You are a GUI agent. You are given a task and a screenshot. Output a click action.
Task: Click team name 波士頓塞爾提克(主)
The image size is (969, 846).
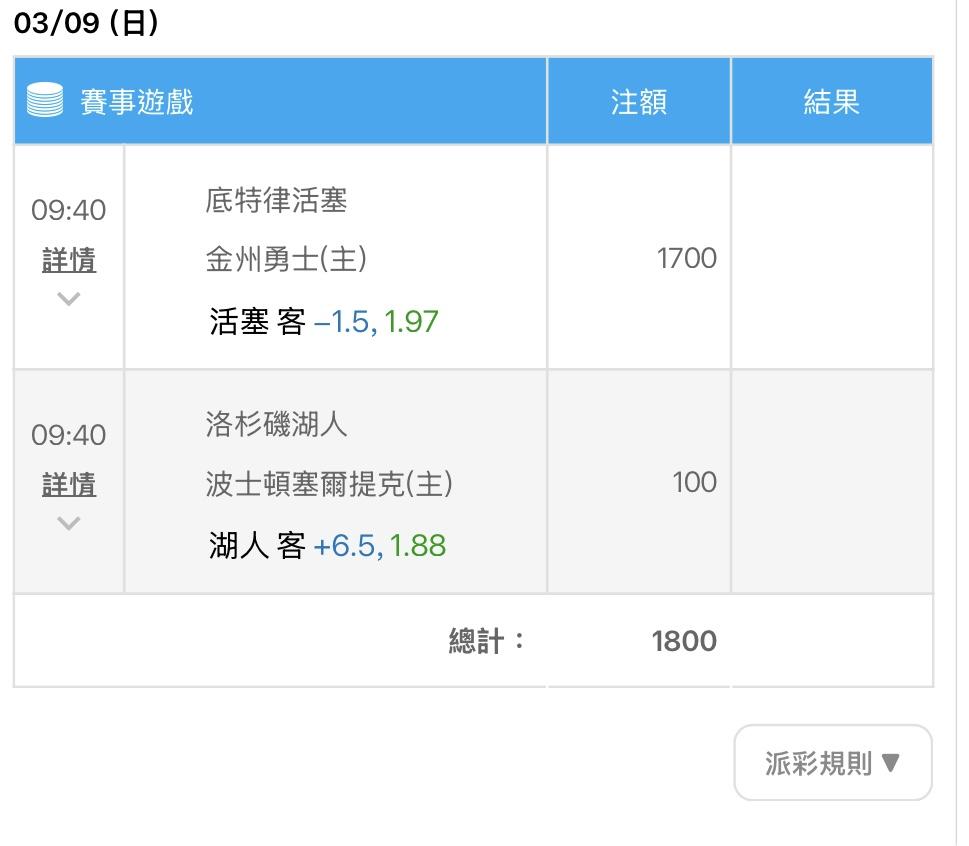[329, 483]
